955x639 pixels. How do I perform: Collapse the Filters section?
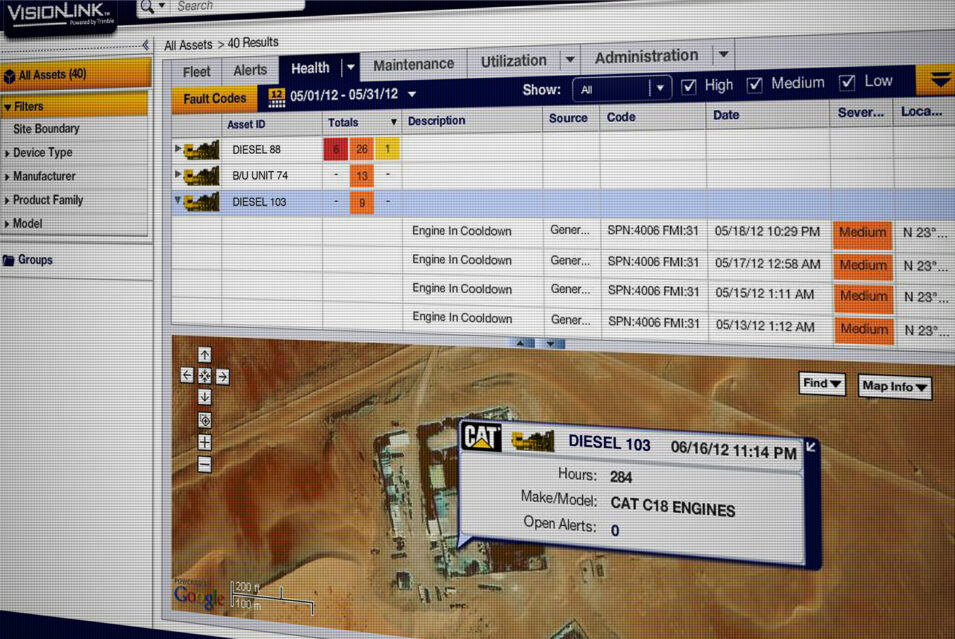click(7, 107)
